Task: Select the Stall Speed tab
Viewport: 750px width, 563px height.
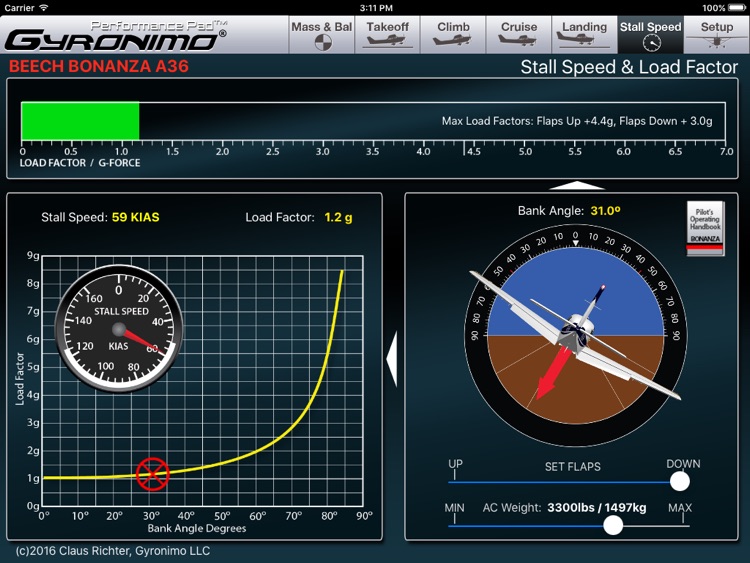Action: coord(651,34)
